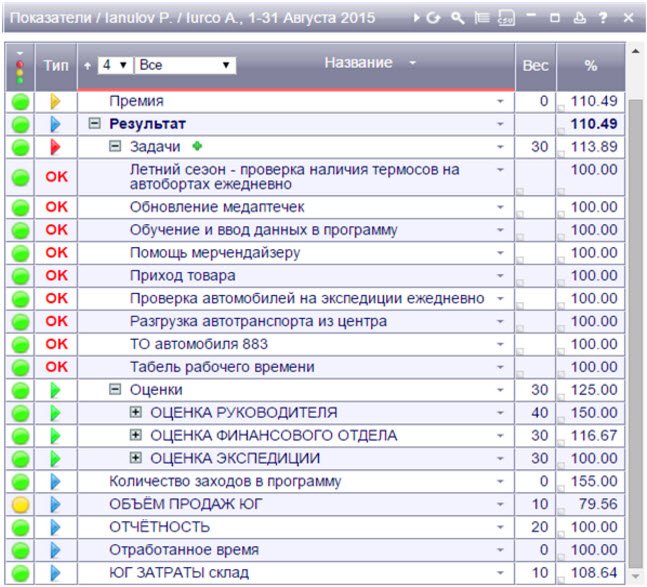Click the yellow status circle for ОБЪЁМ ПРОДАЖ ЮГ
Screen dimensions: 647x587
(20, 504)
